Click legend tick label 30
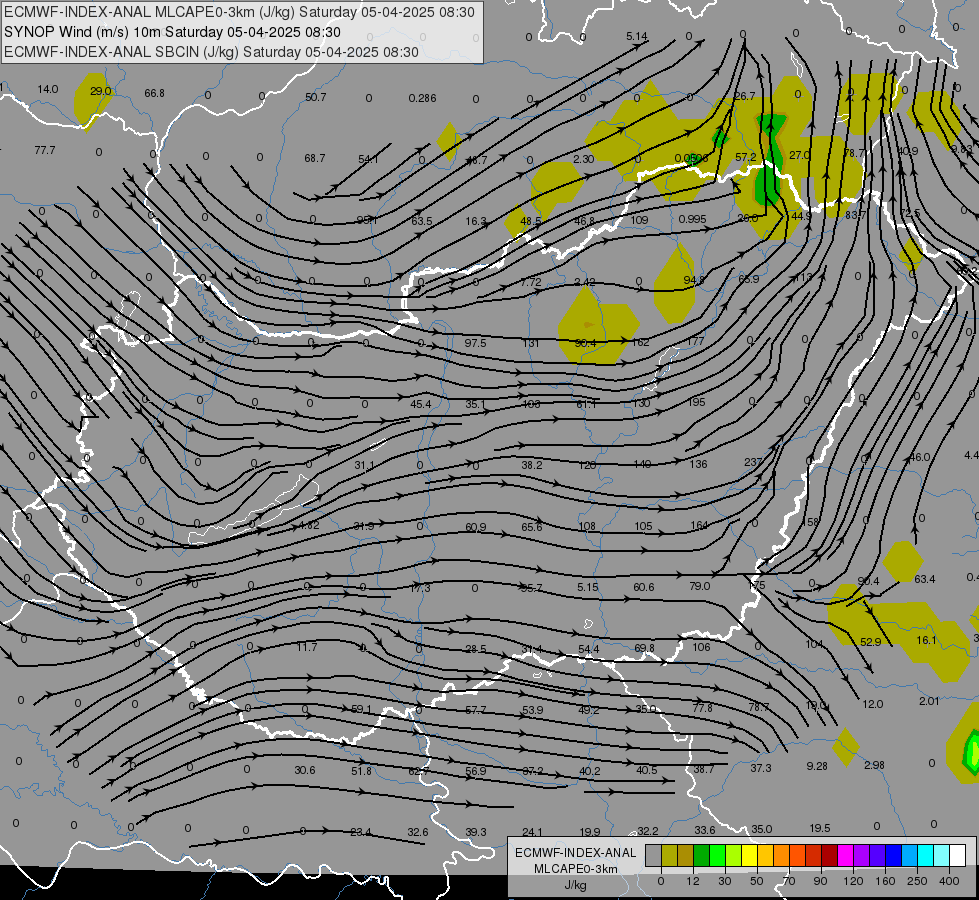Screen dimensions: 979x900 point(724,881)
